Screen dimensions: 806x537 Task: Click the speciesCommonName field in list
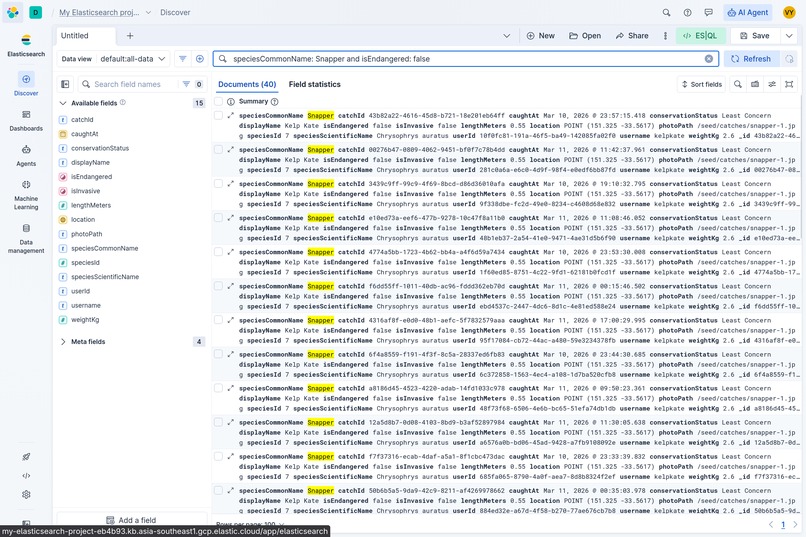104,248
